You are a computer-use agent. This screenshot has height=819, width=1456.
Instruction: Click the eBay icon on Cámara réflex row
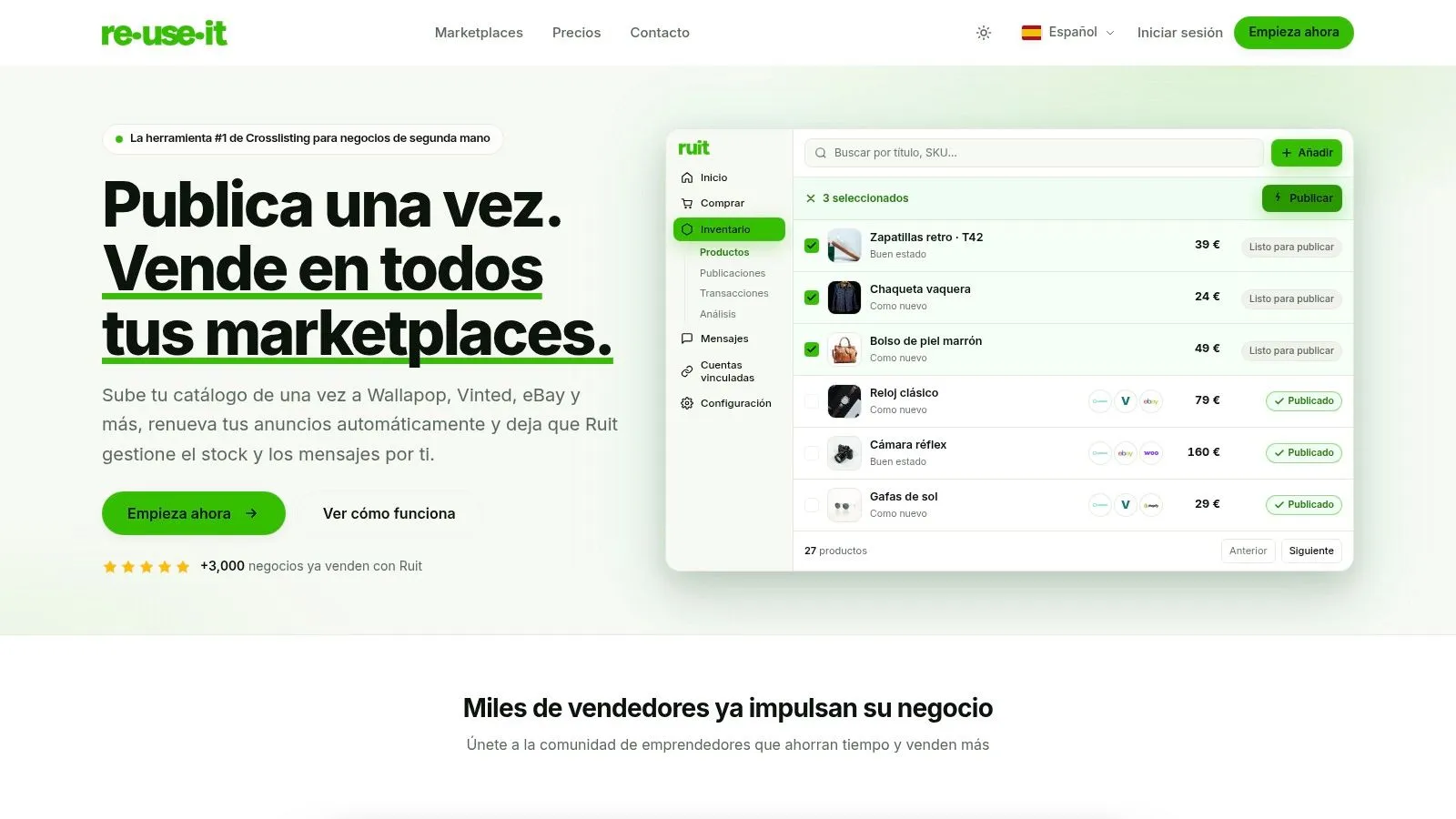(1126, 453)
